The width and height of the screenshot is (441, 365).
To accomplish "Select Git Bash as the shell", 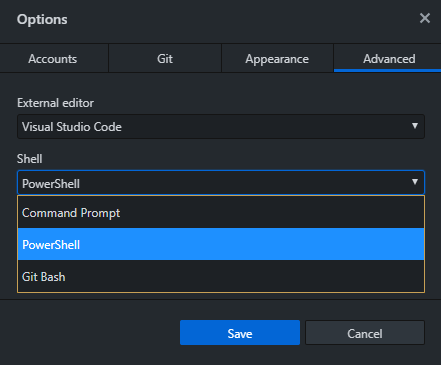I will 221,276.
